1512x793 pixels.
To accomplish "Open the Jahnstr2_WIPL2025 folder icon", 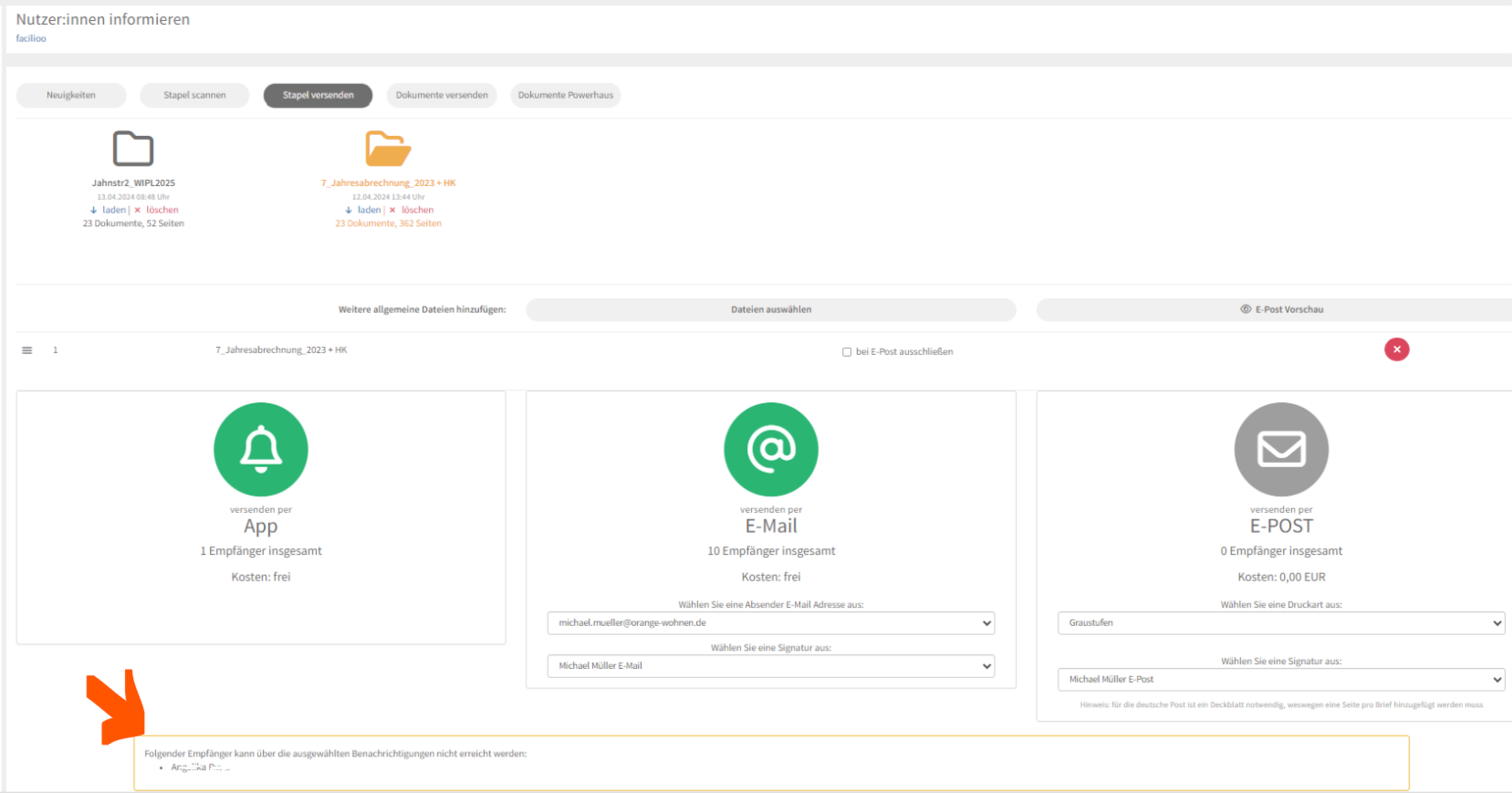I will pos(133,149).
